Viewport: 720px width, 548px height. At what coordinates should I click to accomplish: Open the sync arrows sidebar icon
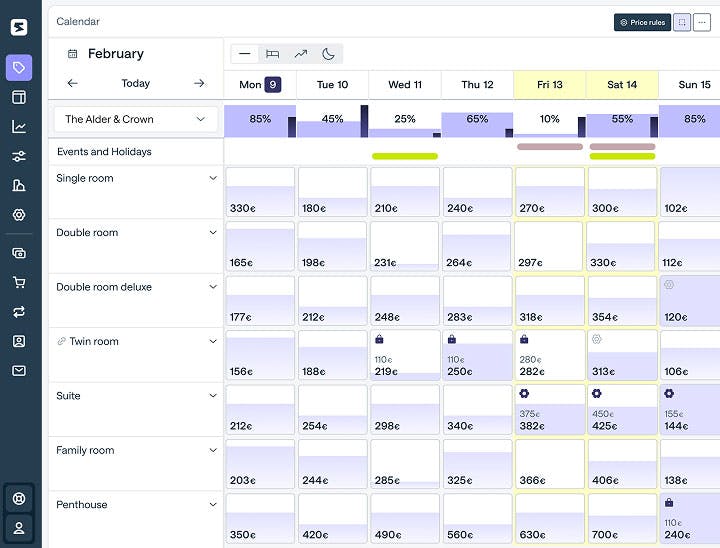click(19, 312)
